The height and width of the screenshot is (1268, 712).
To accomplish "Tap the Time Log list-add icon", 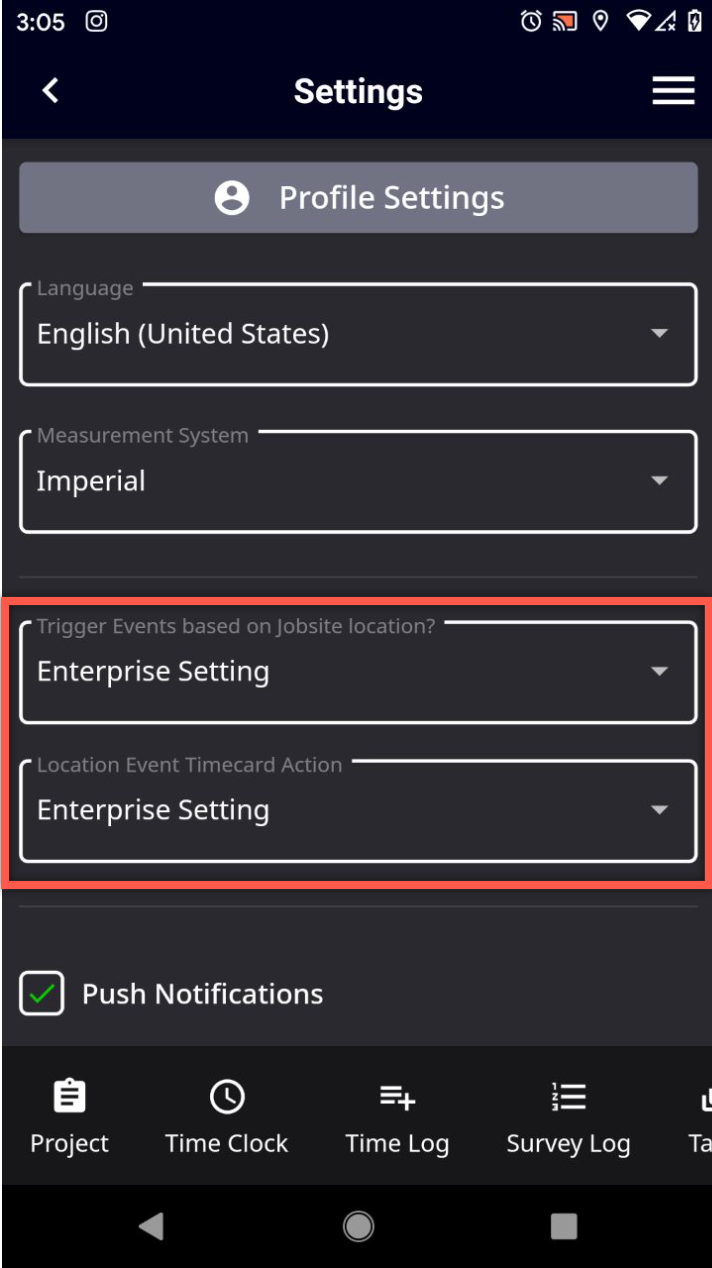I will tap(397, 1097).
